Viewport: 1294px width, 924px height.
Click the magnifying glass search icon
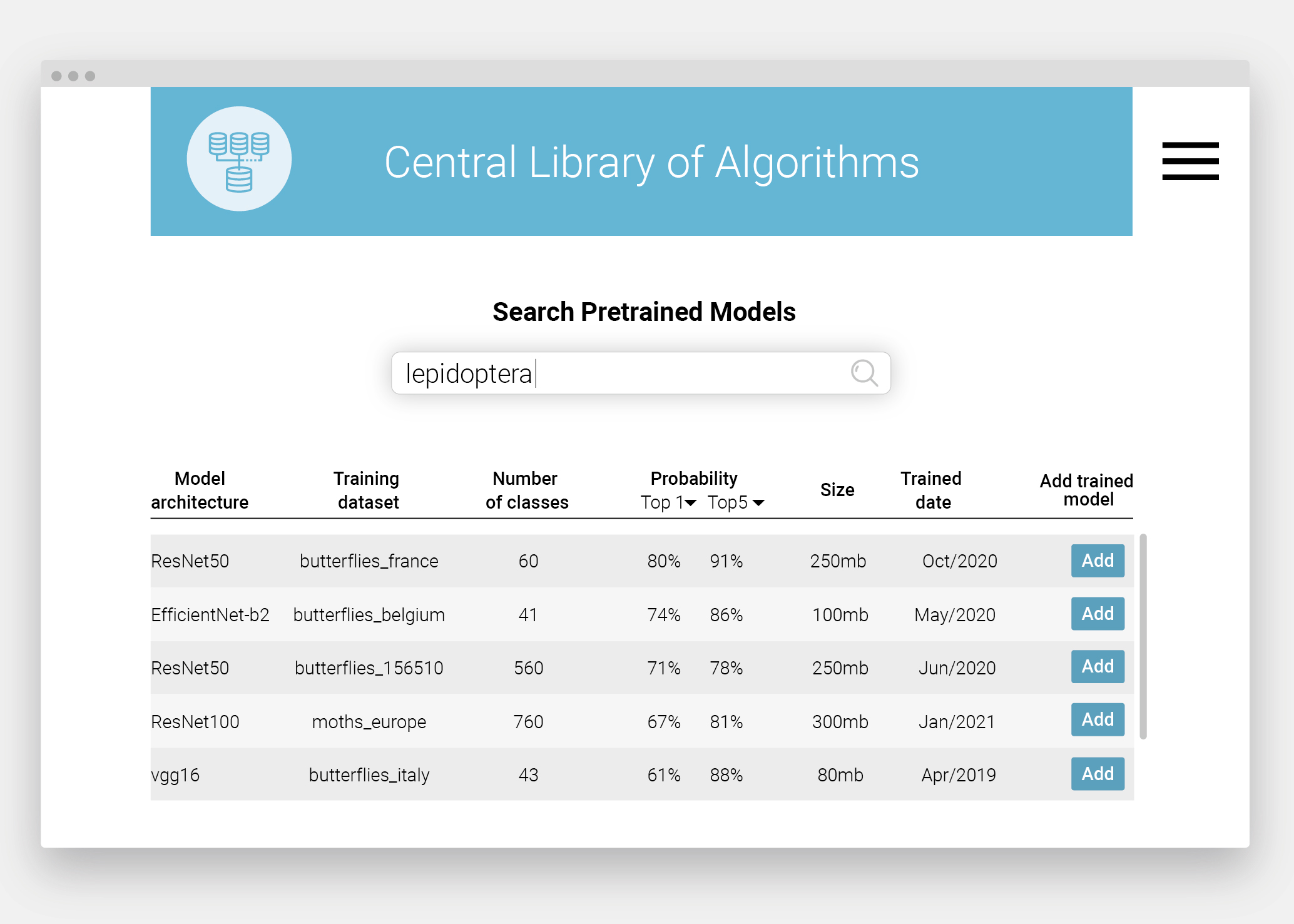(x=864, y=373)
